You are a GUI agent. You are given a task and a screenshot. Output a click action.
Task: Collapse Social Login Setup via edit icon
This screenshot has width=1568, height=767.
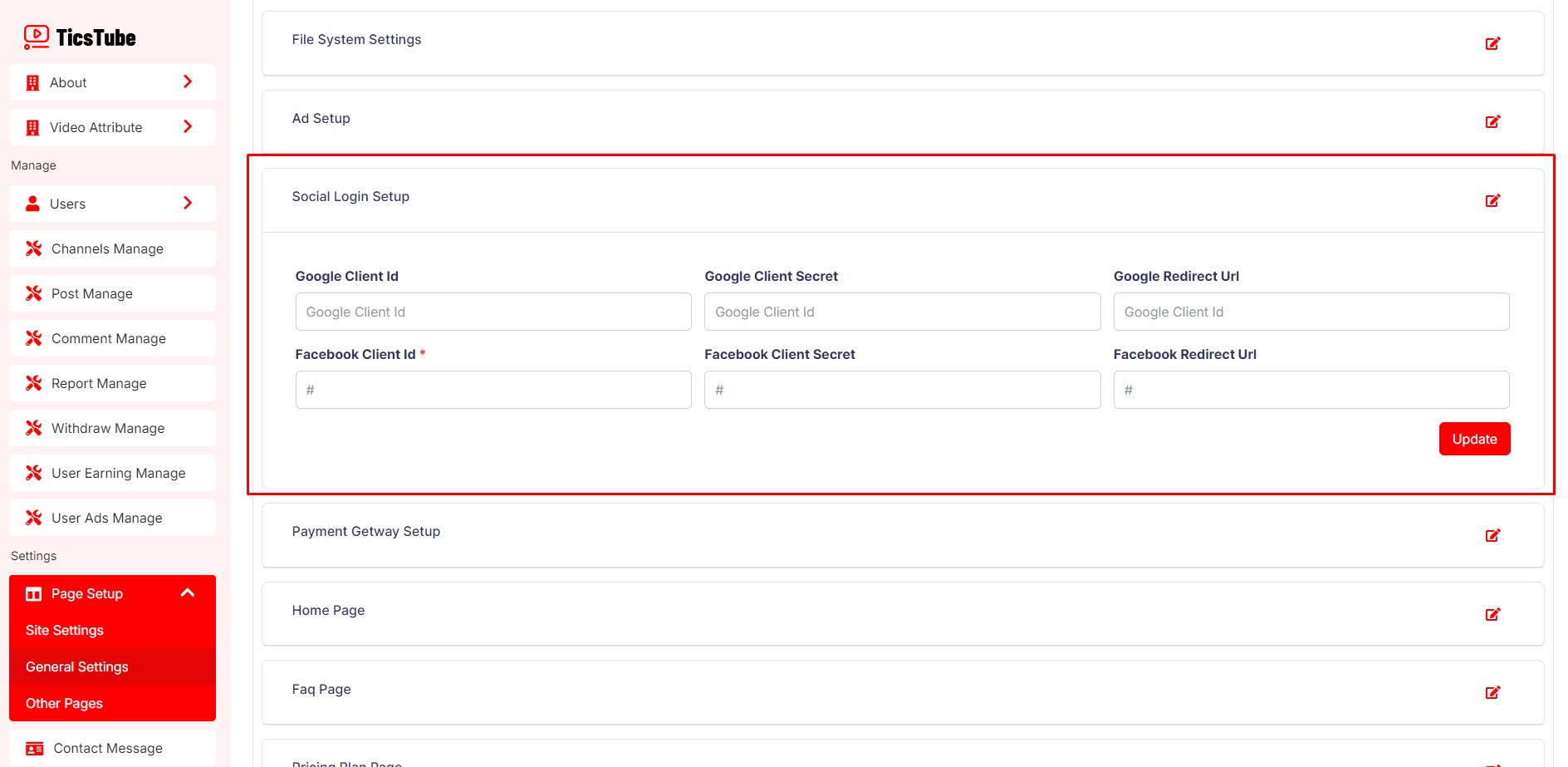point(1492,200)
